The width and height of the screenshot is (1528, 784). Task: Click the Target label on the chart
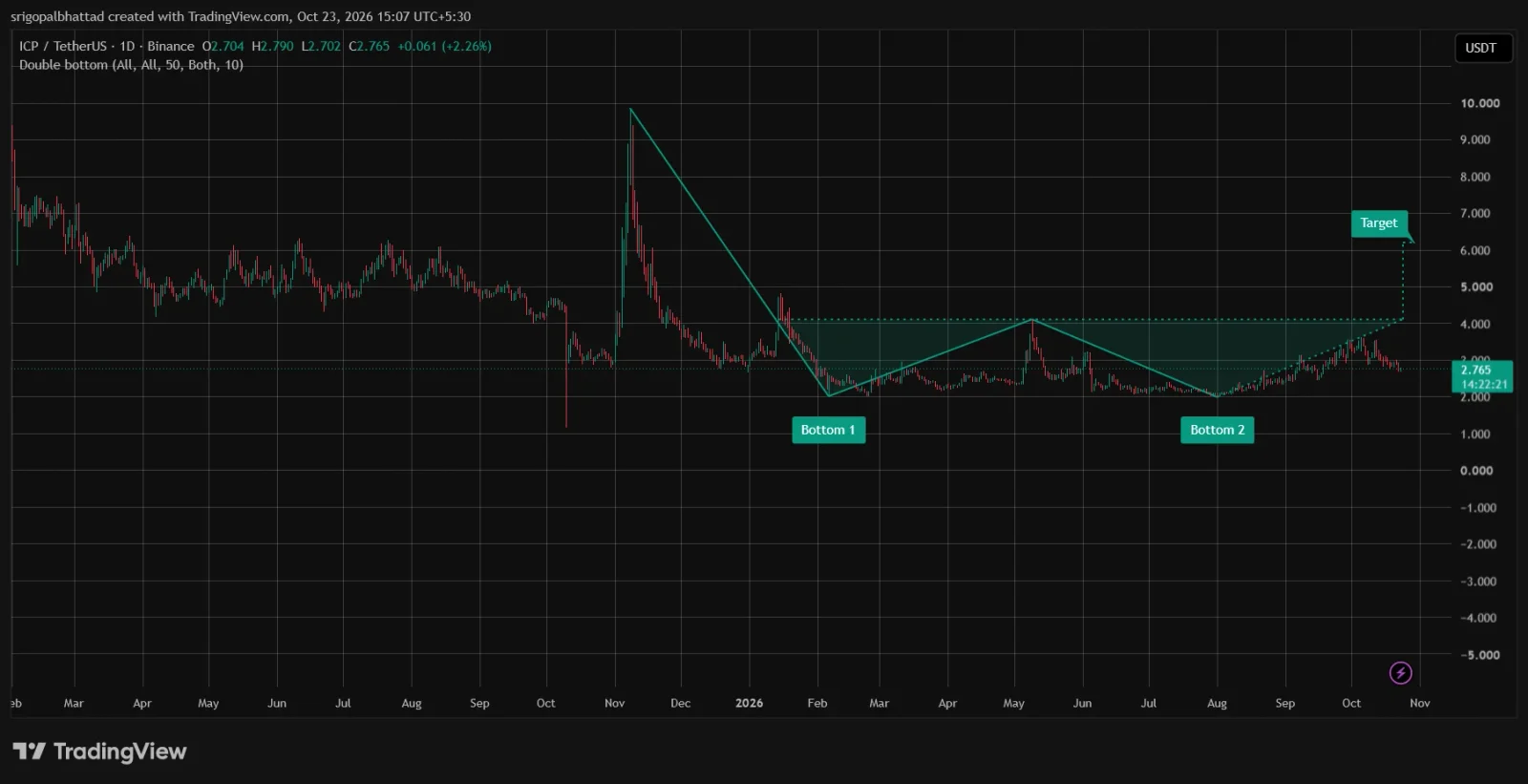[x=1379, y=222]
